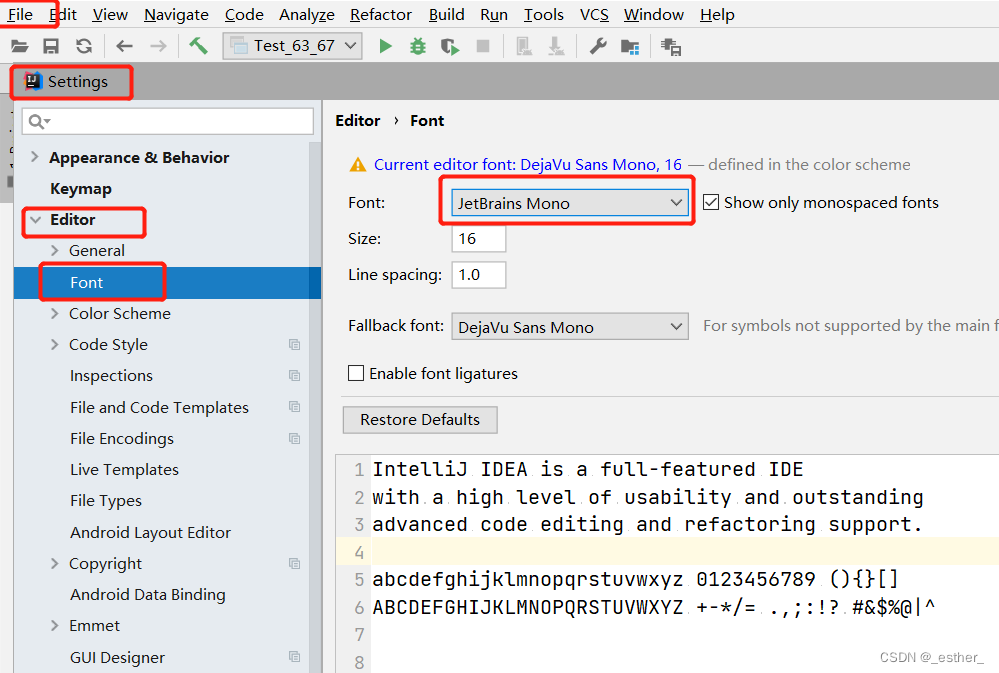Click the Save All disk icon
The height and width of the screenshot is (673, 999).
(x=51, y=46)
